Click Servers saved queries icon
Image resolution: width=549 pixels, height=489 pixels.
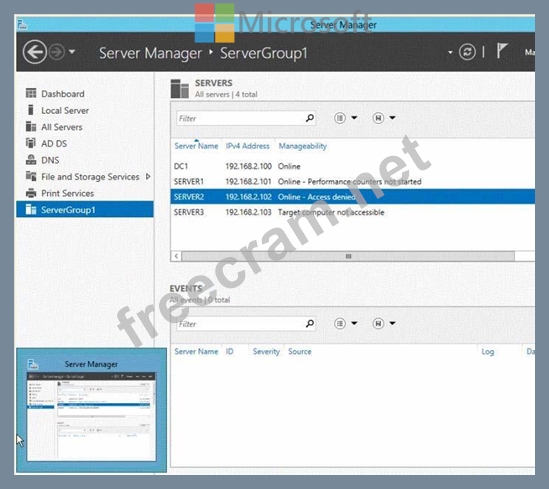coord(378,118)
